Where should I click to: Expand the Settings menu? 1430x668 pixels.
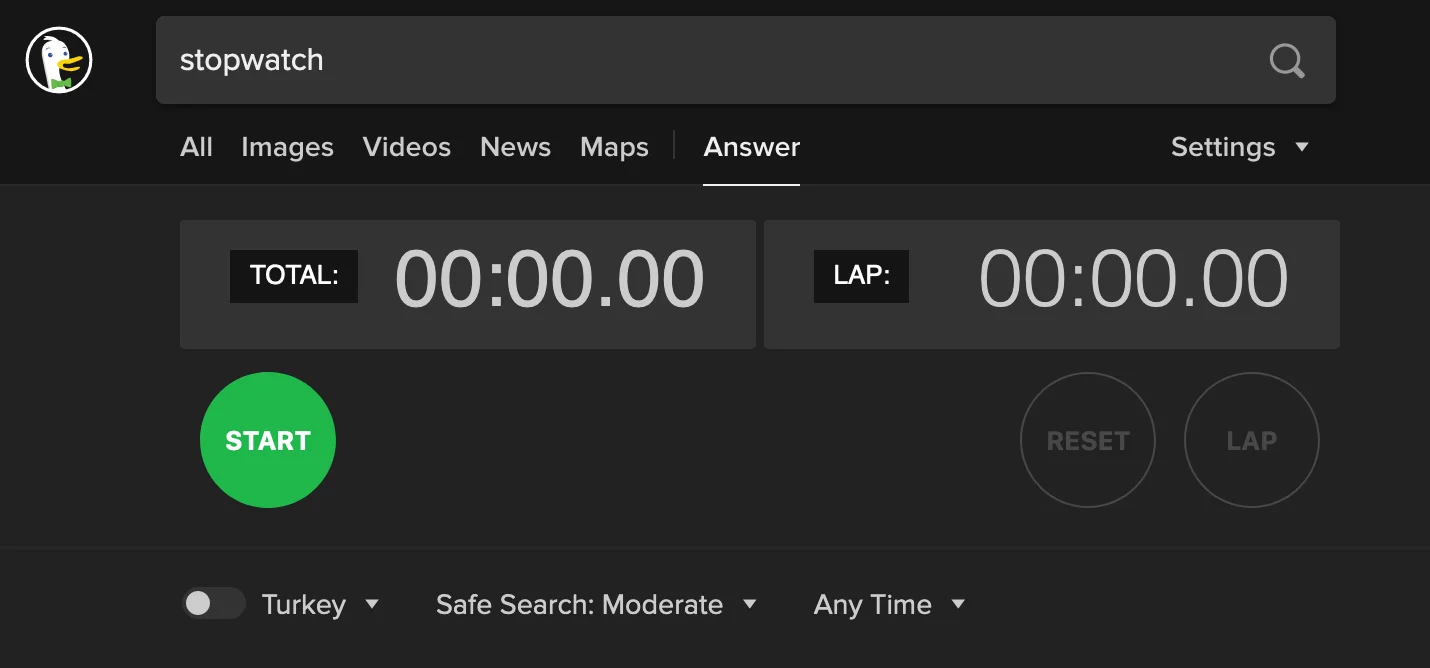coord(1240,146)
